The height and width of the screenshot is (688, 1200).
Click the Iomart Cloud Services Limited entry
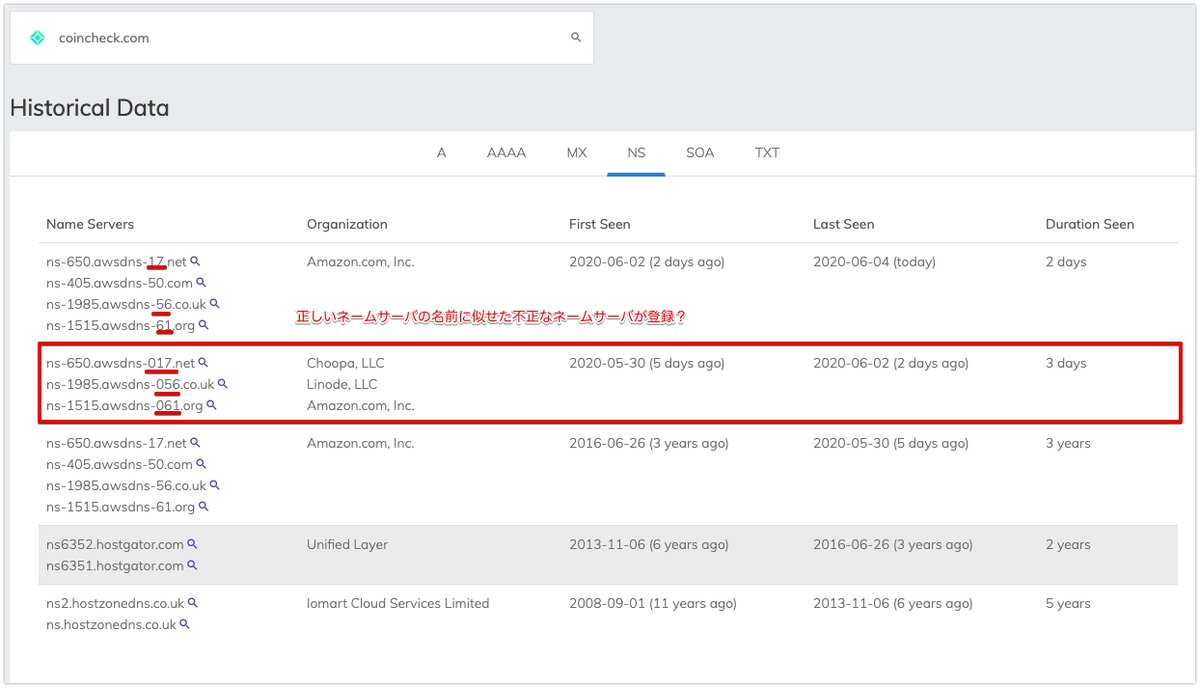click(398, 603)
